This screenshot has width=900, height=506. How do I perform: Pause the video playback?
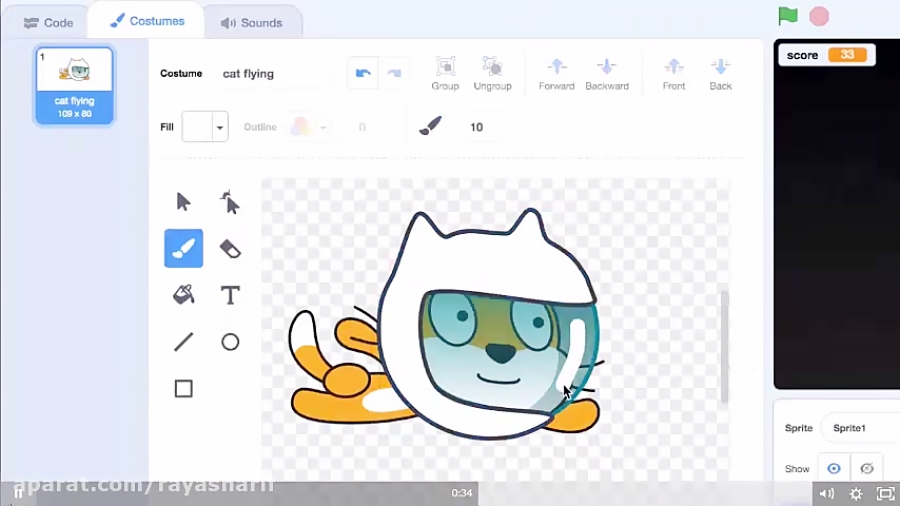[x=18, y=493]
